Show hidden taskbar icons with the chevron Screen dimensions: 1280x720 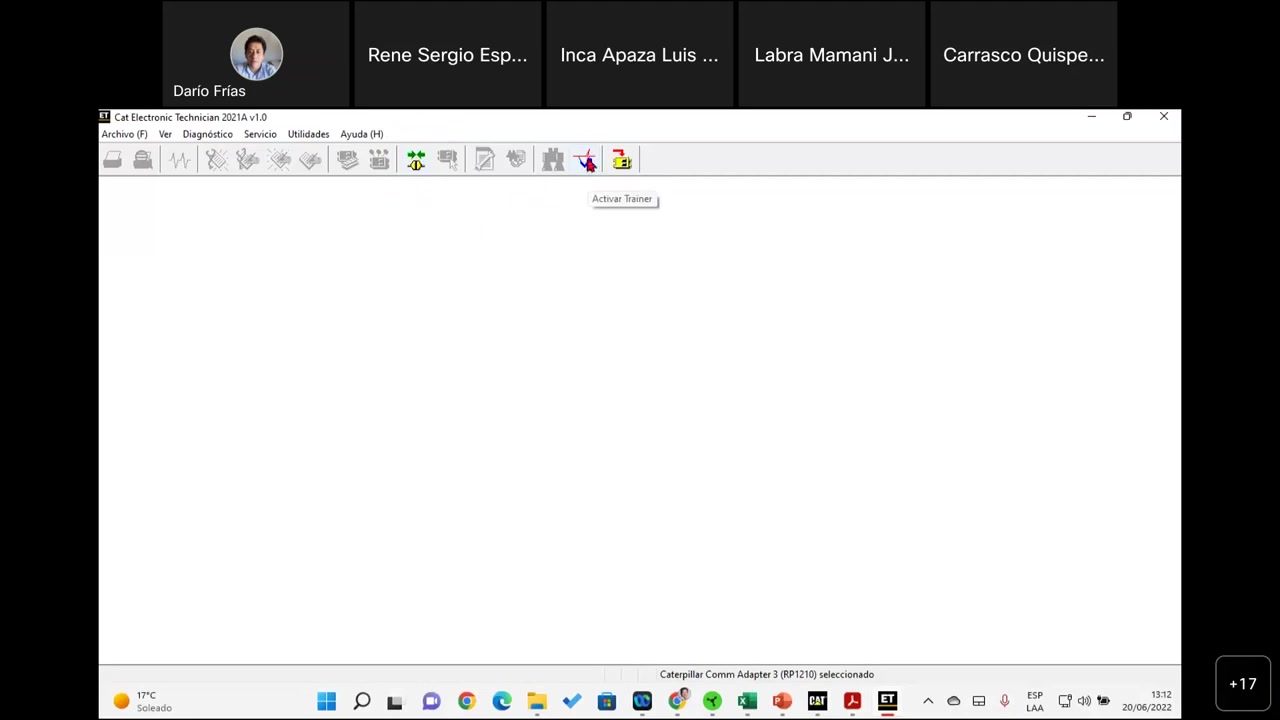click(x=928, y=700)
